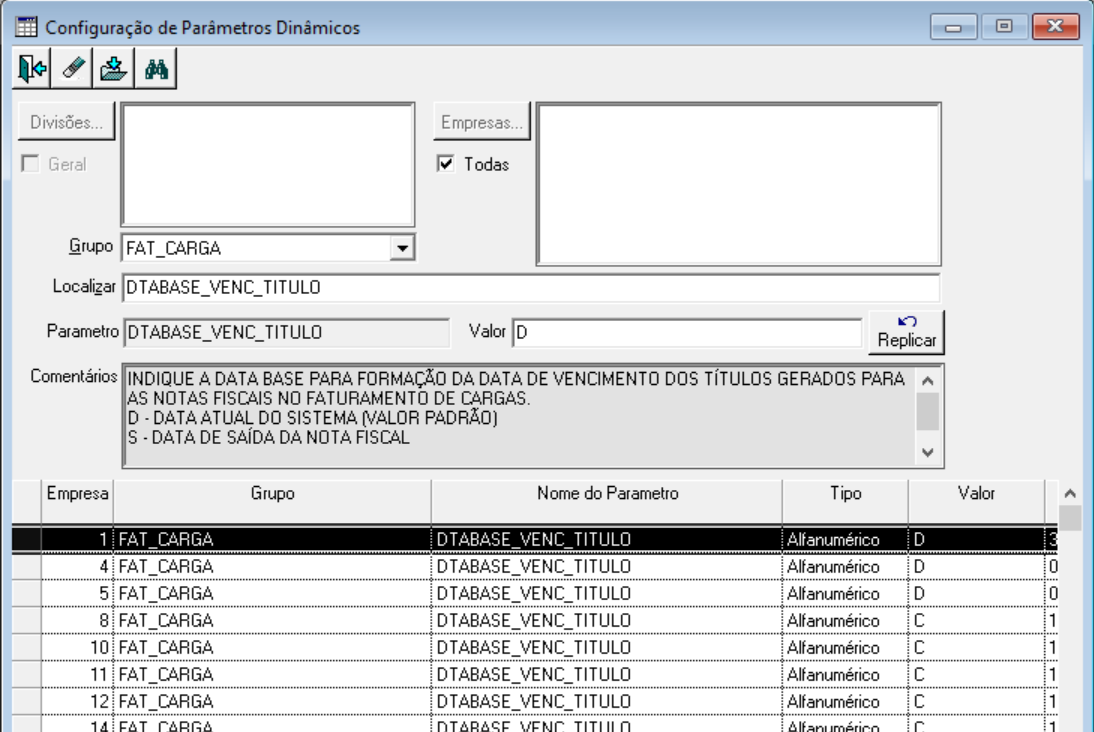1094x732 pixels.
Task: Click the Replicar button
Action: 906,332
